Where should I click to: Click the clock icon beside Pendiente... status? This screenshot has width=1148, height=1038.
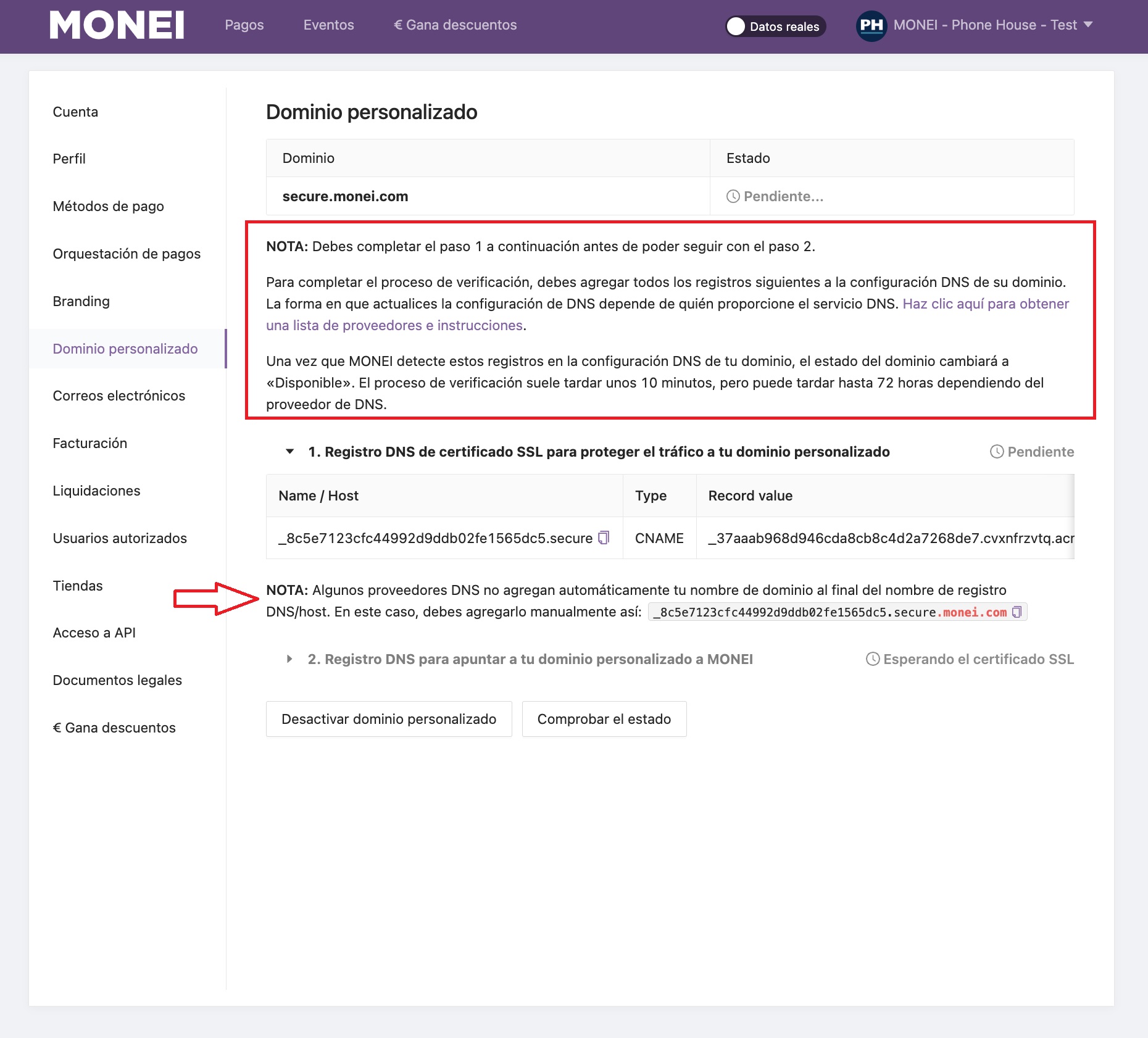(733, 196)
